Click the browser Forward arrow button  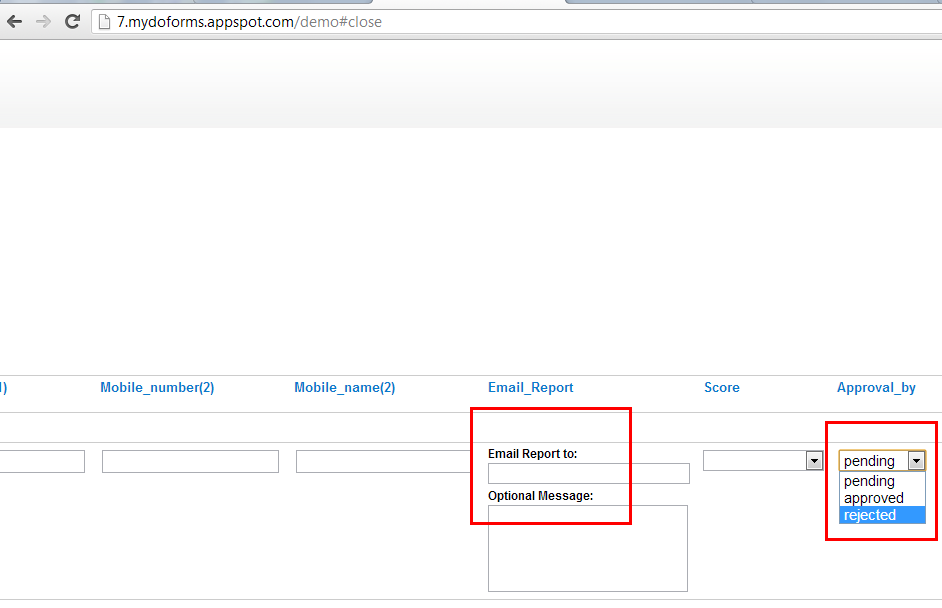click(x=43, y=21)
